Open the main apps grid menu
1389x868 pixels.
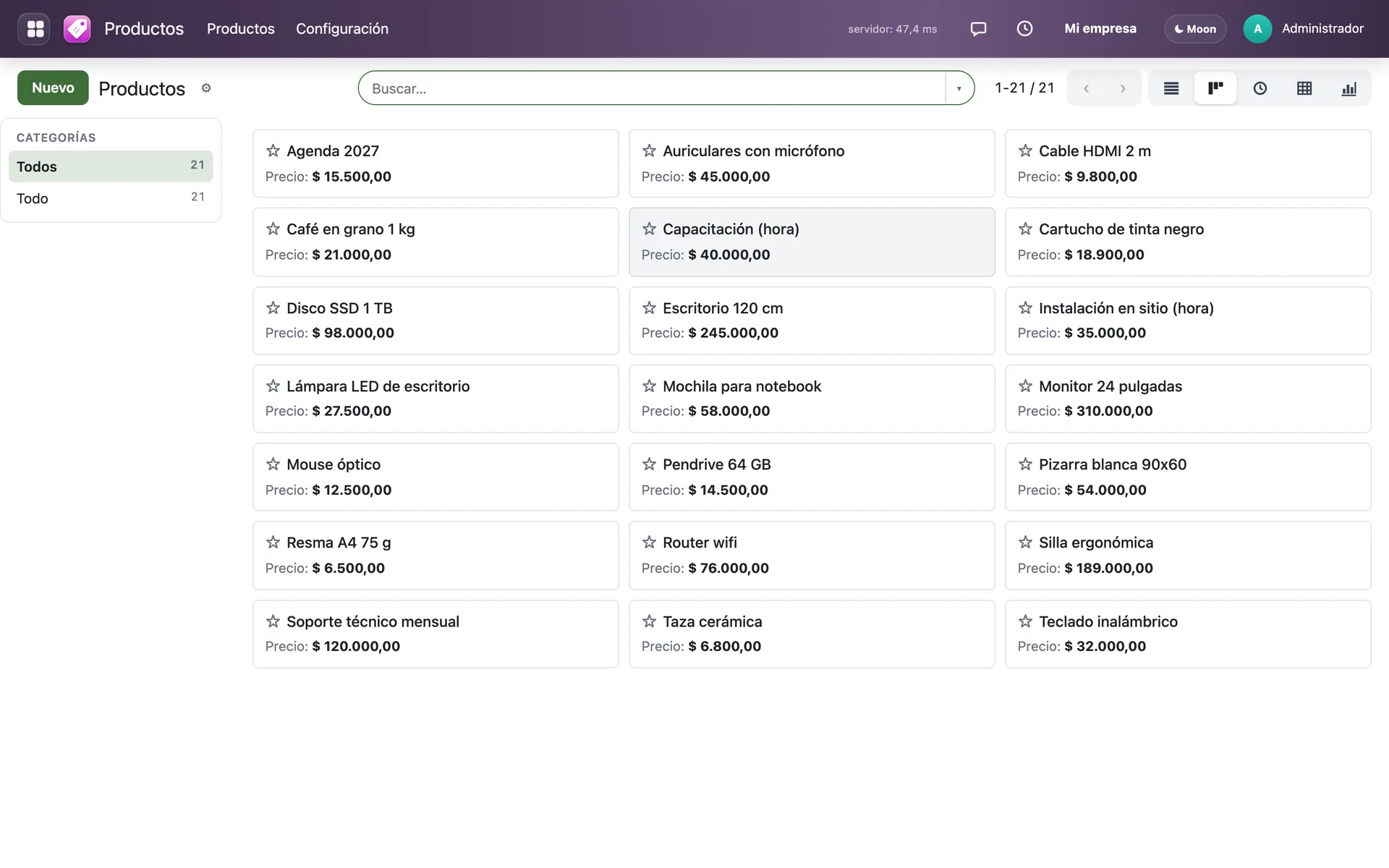[34, 29]
